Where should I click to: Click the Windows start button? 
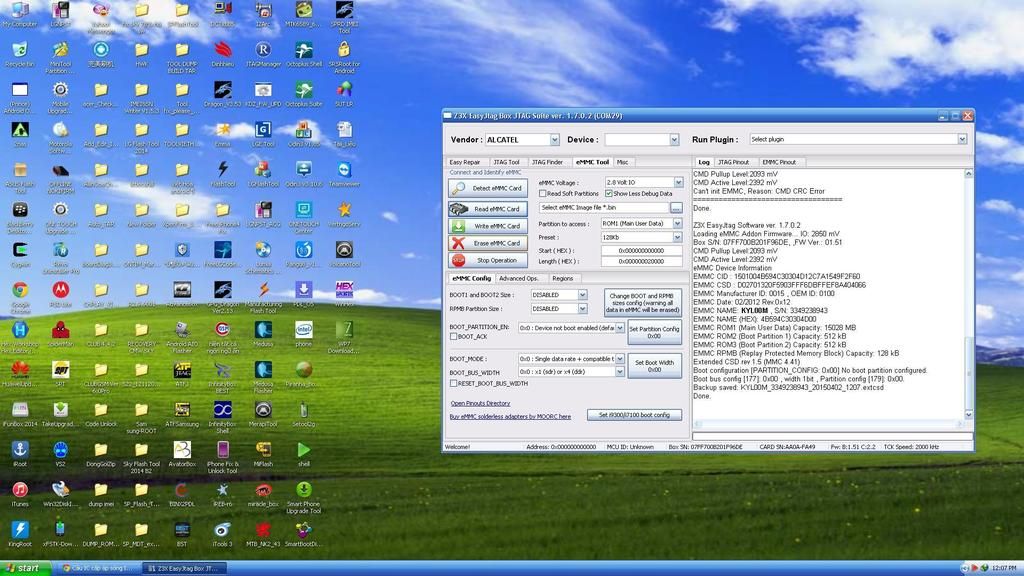pyautogui.click(x=24, y=568)
